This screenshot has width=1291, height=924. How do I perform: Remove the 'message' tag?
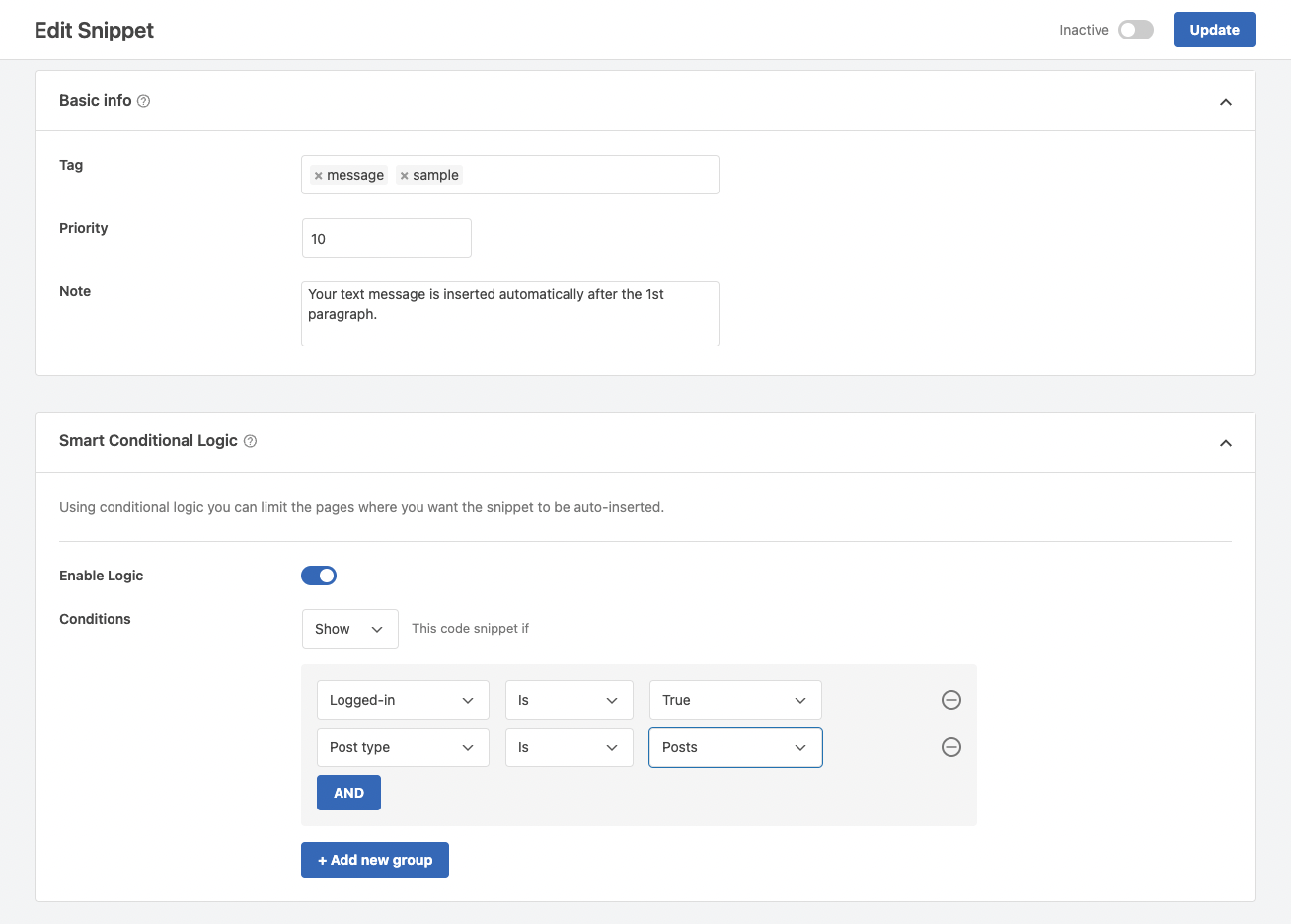pyautogui.click(x=318, y=176)
